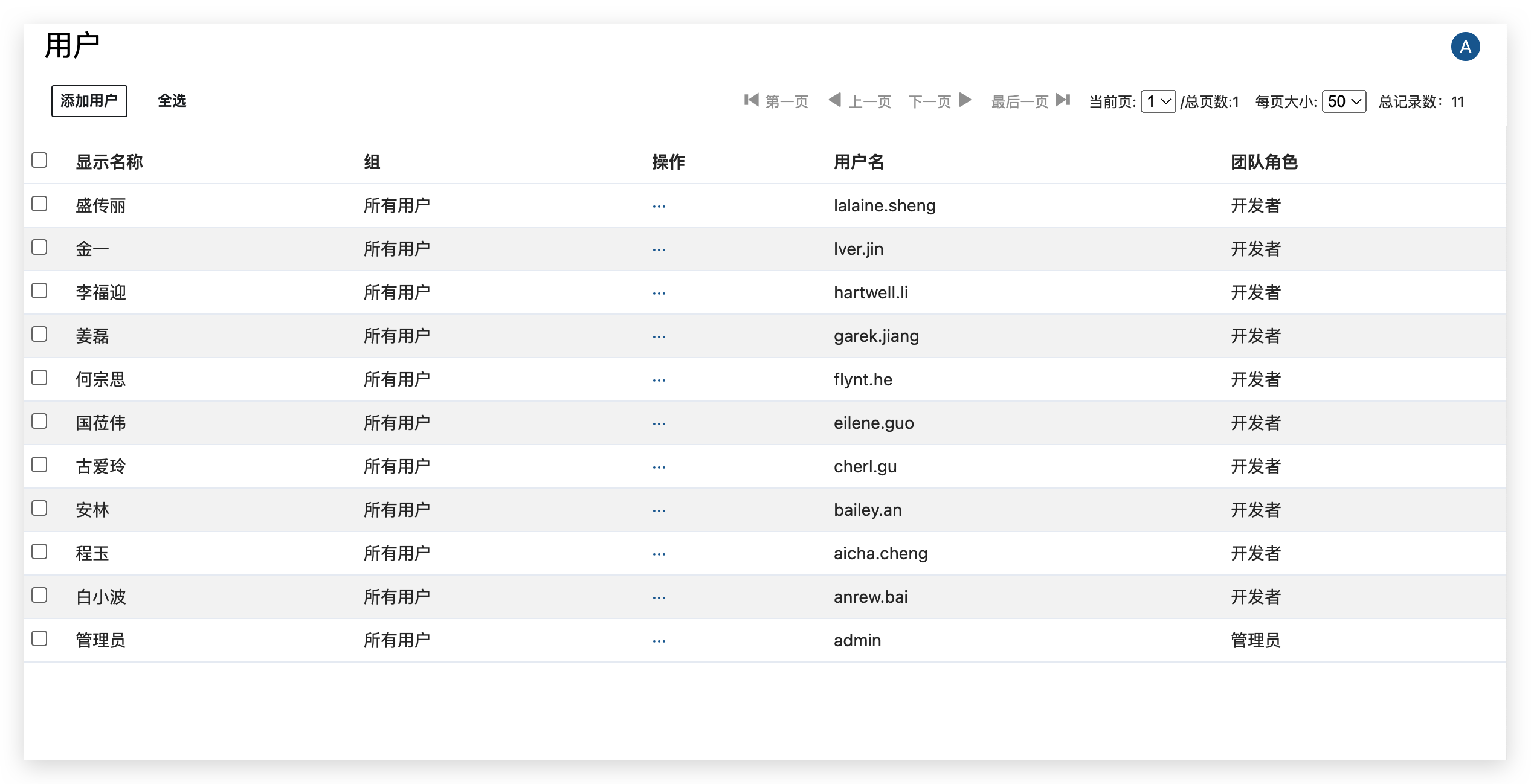The height and width of the screenshot is (784, 1531).
Task: Check the box for 李福迎
Action: click(x=39, y=291)
